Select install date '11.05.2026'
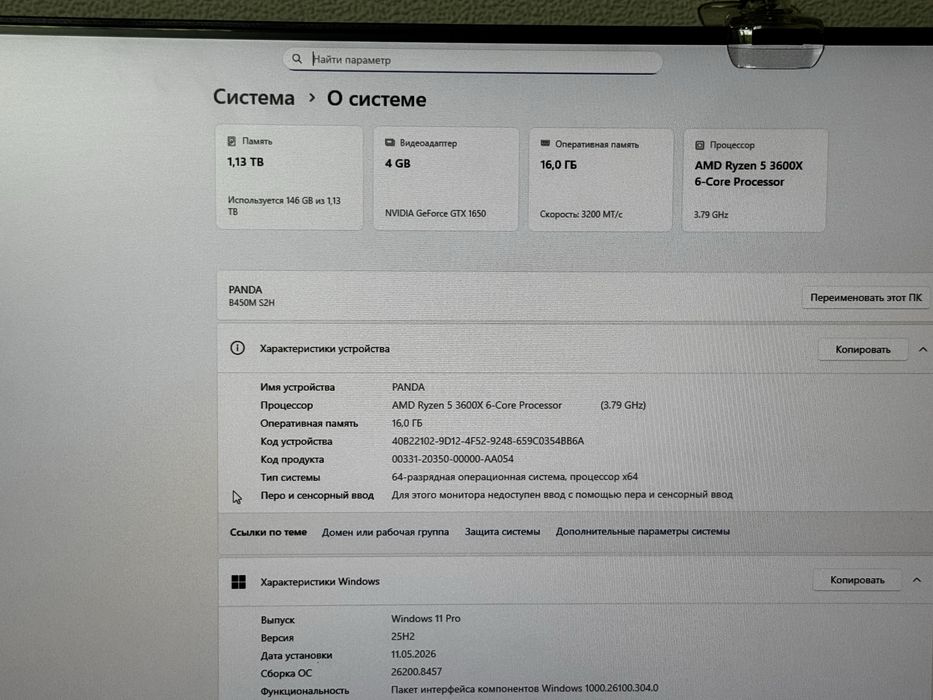Screen dimensions: 933x700 coord(414,654)
